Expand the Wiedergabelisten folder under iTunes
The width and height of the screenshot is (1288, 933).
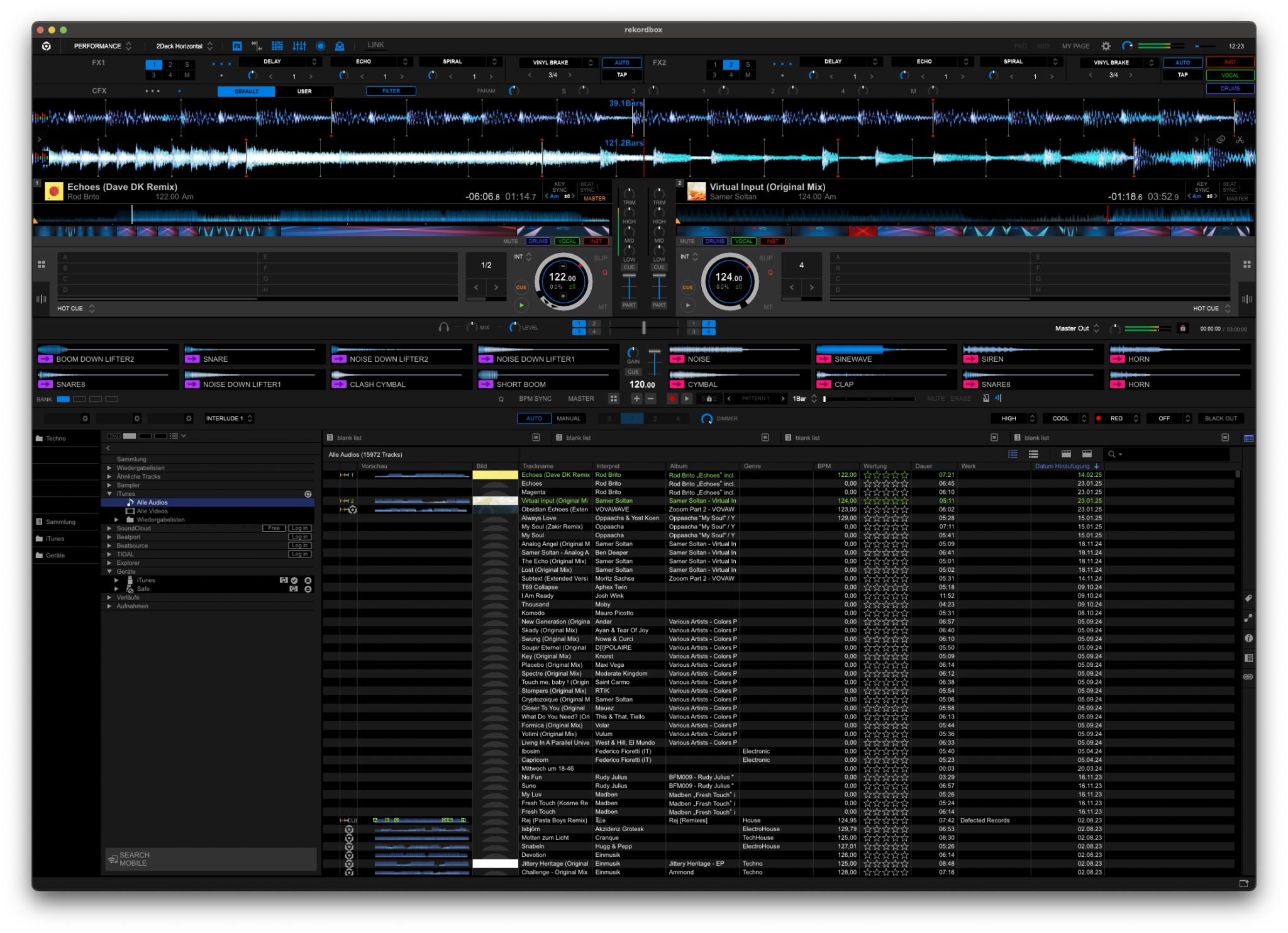[117, 520]
